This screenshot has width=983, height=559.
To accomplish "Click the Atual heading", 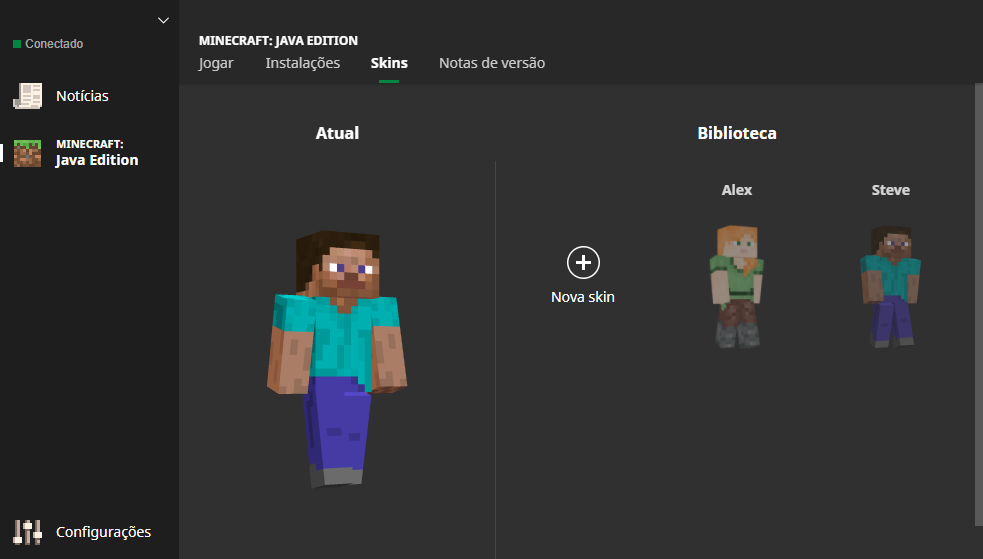I will tap(337, 133).
